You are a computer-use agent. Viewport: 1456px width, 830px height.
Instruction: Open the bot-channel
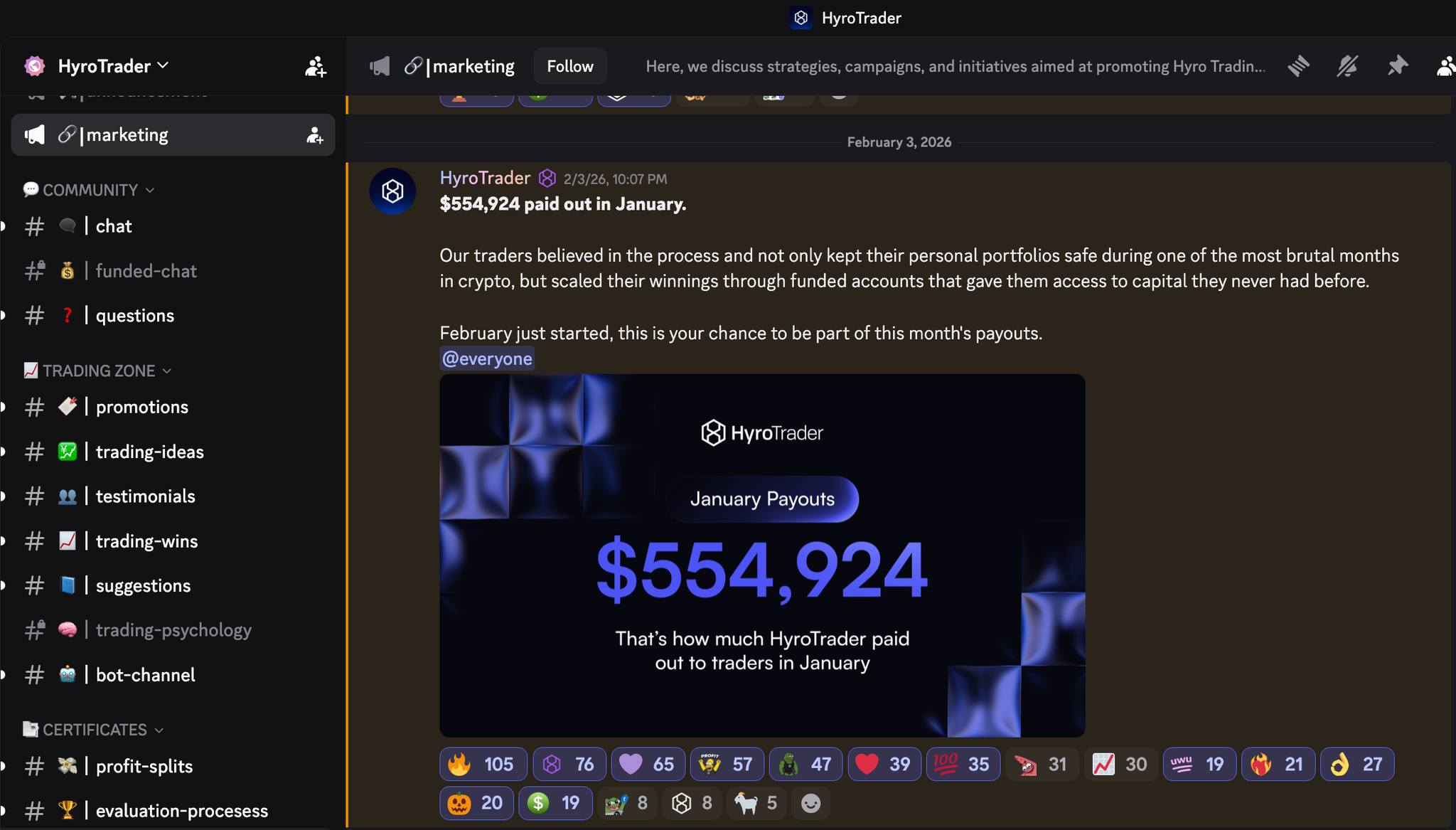[173, 675]
